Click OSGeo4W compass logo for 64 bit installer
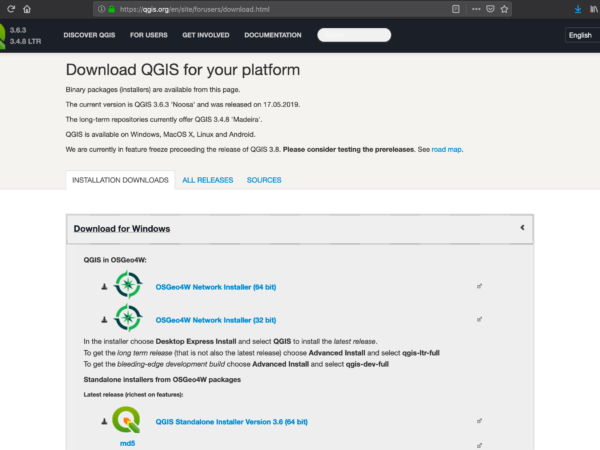 pos(128,284)
